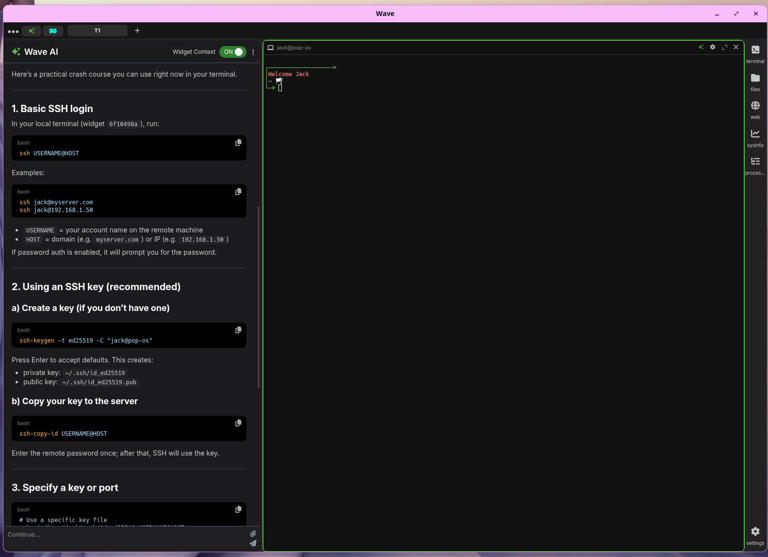Viewport: 768px width, 557px height.
Task: Turn off Widget Context toggle
Action: pyautogui.click(x=232, y=52)
